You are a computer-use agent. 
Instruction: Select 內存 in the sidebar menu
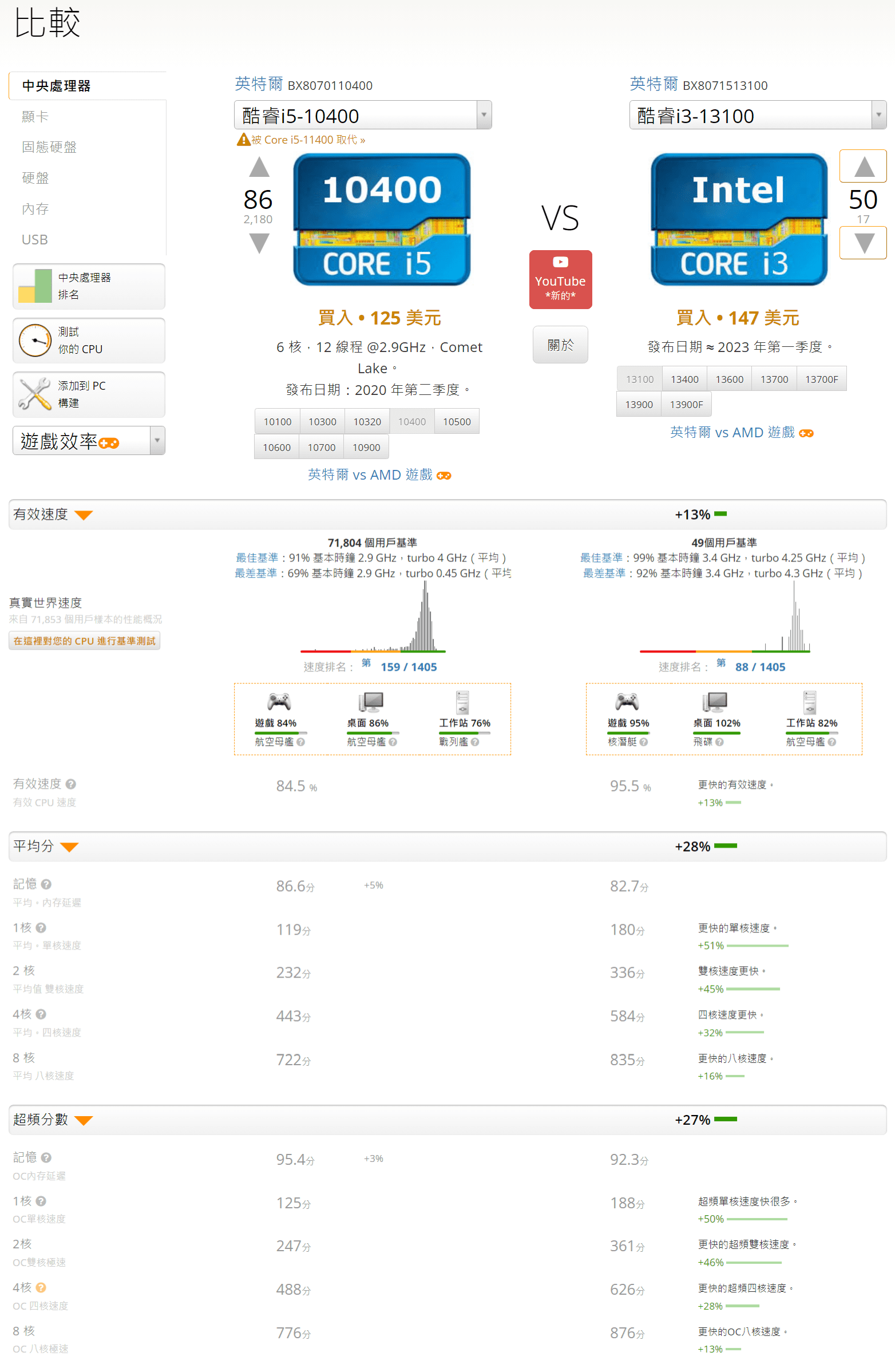[x=35, y=209]
